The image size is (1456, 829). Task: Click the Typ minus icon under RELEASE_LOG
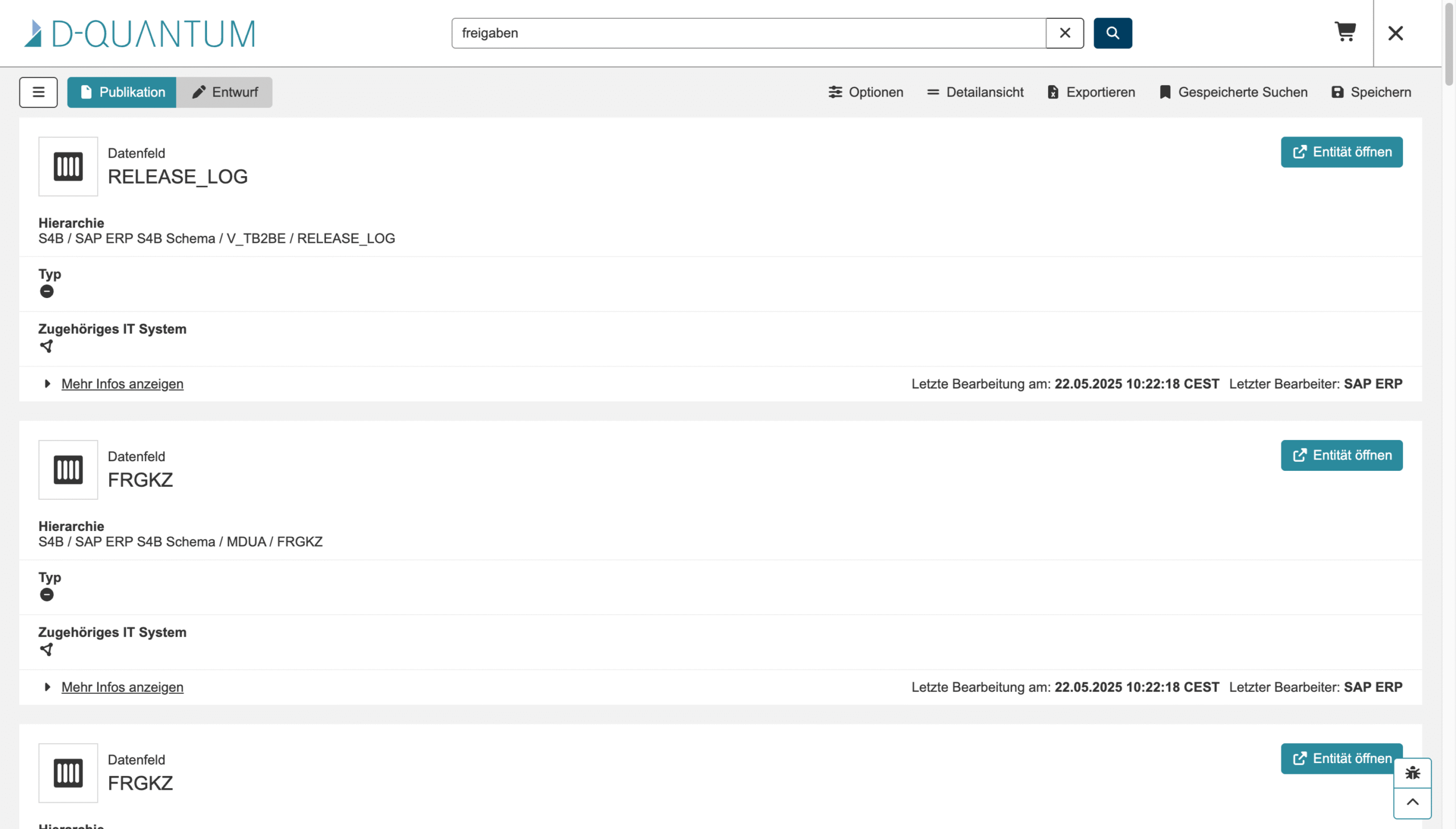(47, 292)
